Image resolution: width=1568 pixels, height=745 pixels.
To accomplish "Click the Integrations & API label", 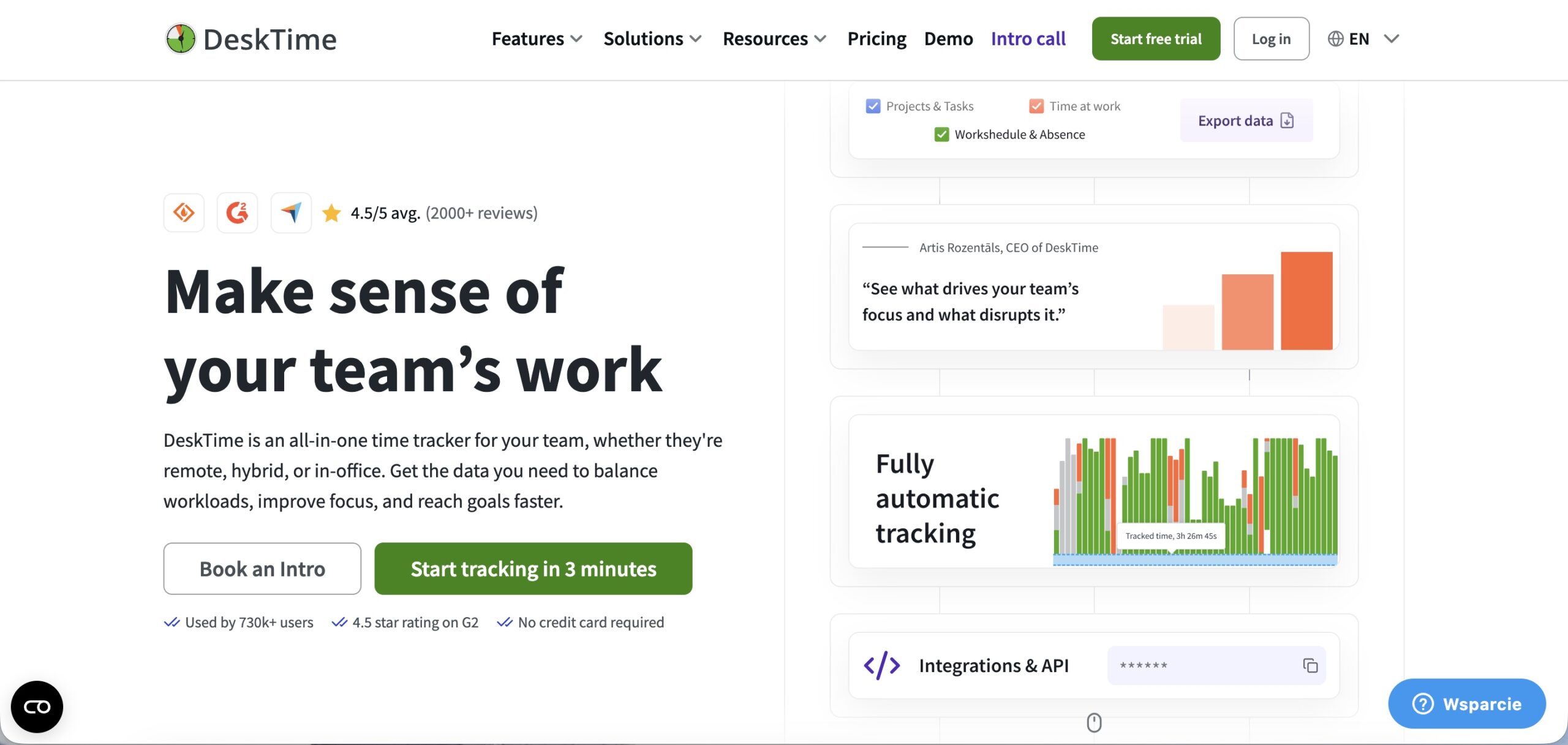I will (993, 665).
